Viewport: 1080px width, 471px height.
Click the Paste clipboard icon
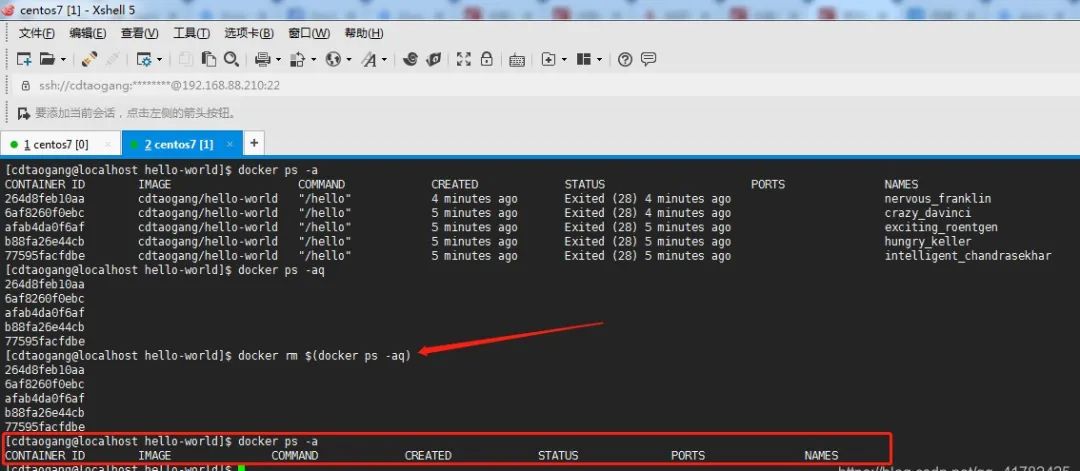pos(209,59)
